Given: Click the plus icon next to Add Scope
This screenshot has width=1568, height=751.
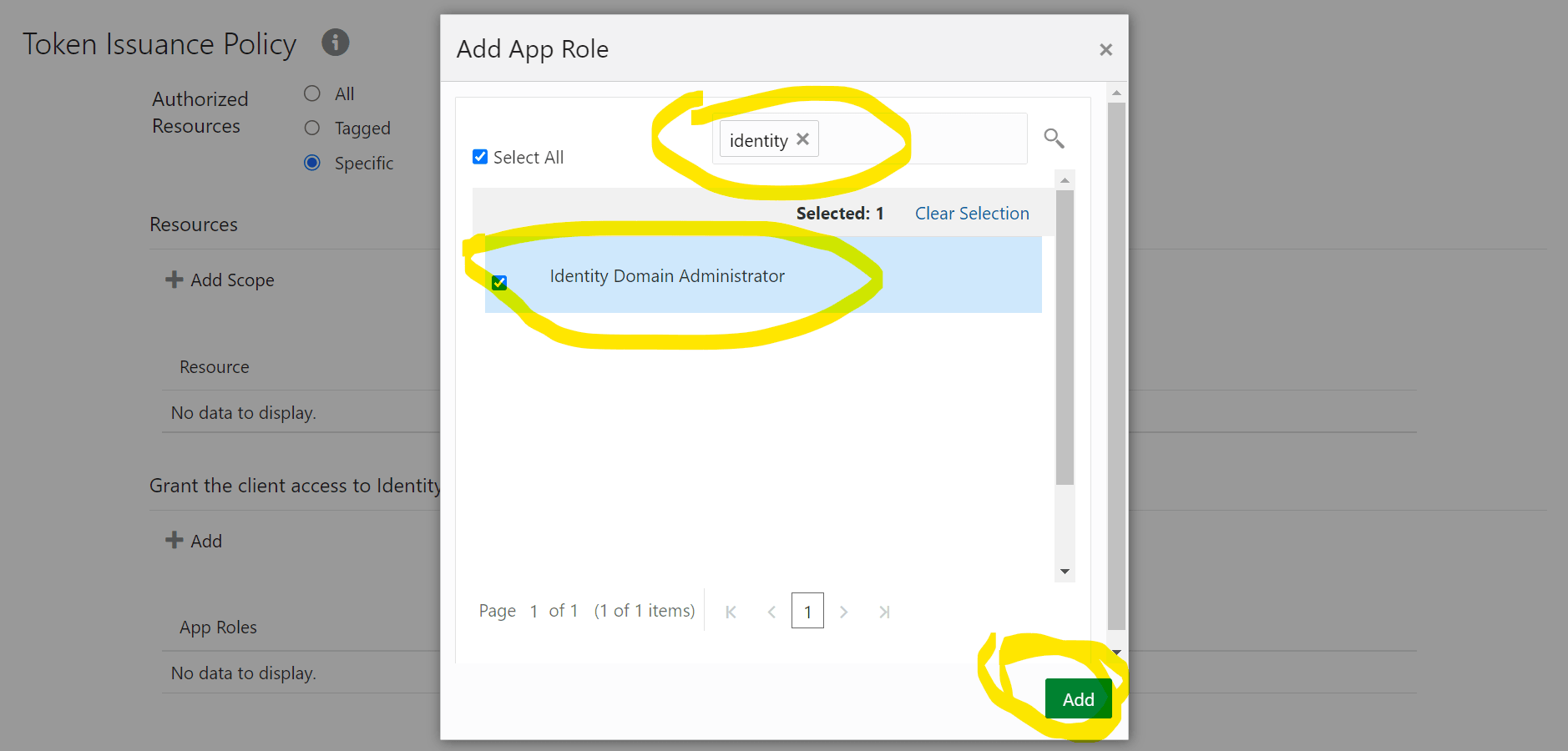Looking at the screenshot, I should pyautogui.click(x=173, y=280).
